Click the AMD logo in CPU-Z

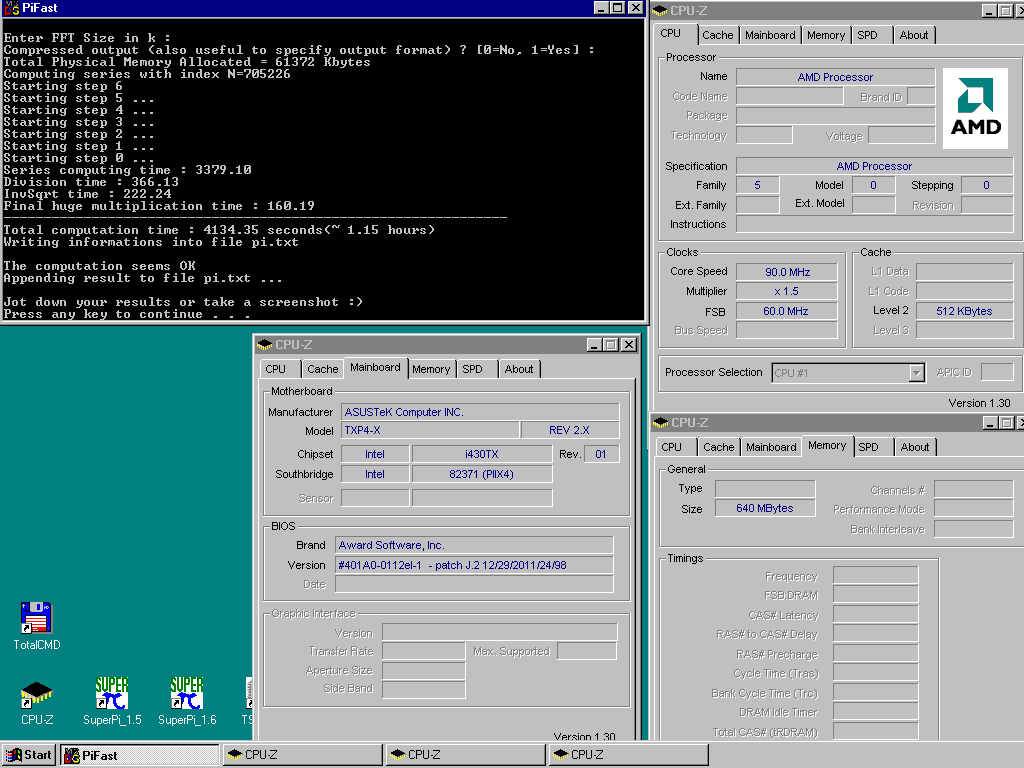pyautogui.click(x=976, y=108)
